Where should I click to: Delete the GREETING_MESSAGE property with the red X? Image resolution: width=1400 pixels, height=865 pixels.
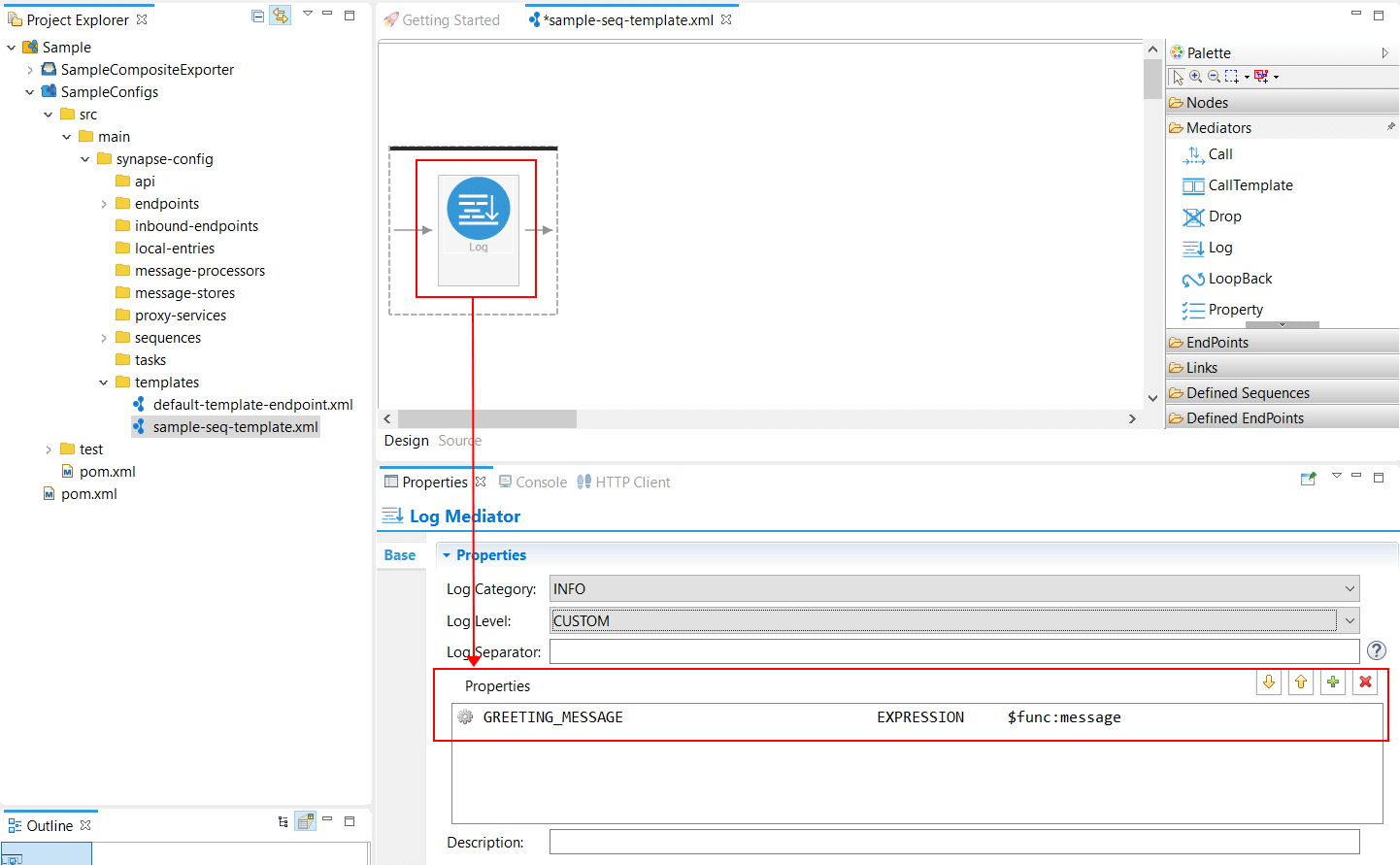(x=1365, y=682)
